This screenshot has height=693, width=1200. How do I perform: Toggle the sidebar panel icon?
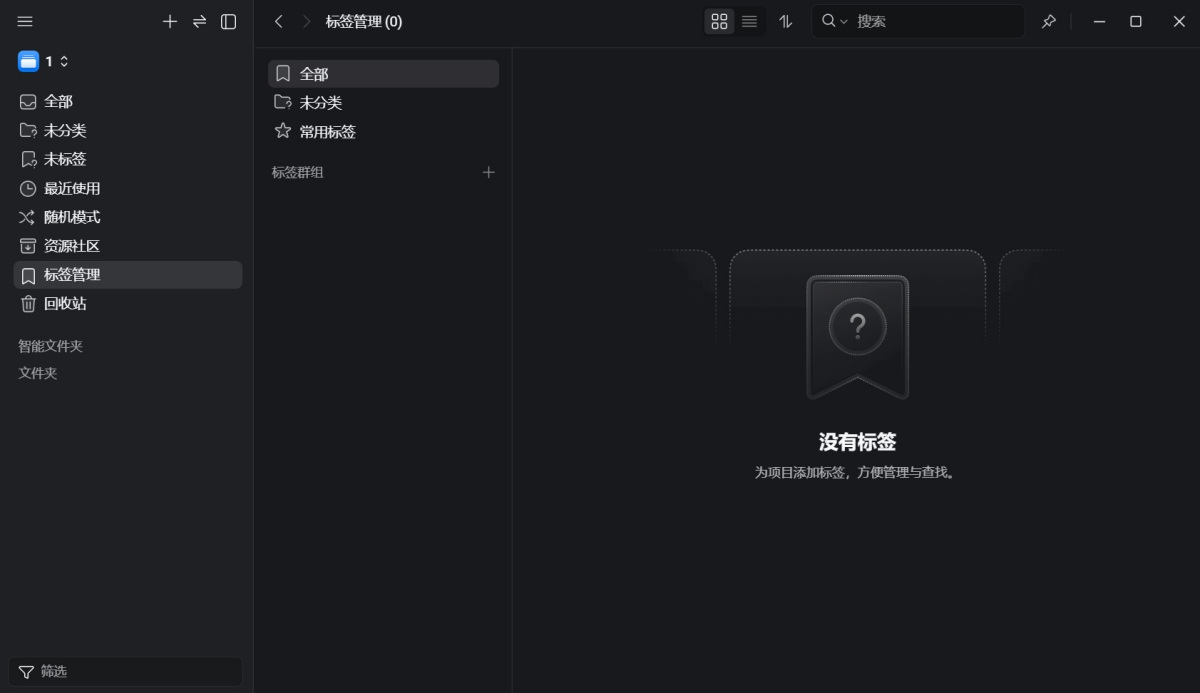(x=229, y=21)
